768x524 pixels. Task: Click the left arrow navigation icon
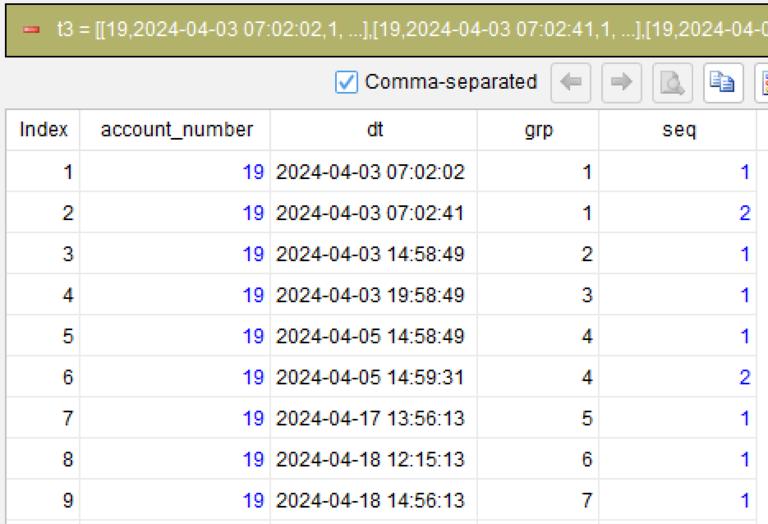[x=571, y=82]
